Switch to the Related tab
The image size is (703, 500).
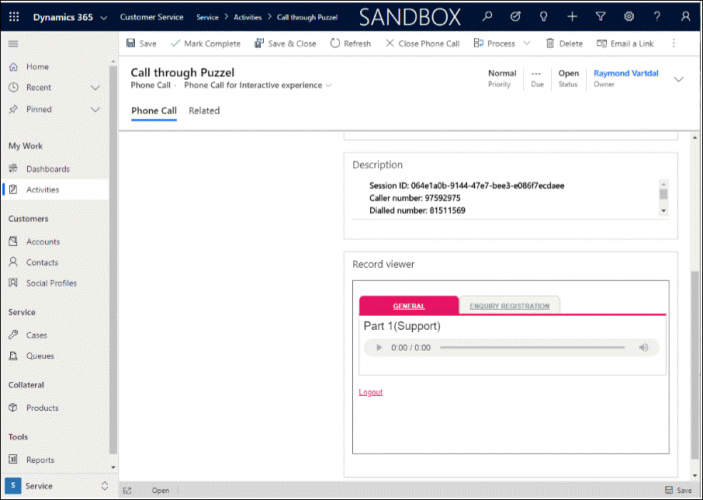click(x=204, y=111)
